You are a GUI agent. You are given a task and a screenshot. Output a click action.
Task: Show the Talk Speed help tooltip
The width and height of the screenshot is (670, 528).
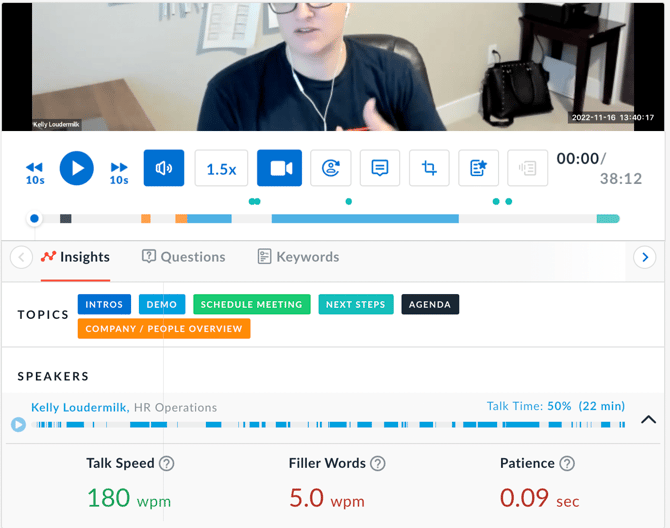[167, 464]
